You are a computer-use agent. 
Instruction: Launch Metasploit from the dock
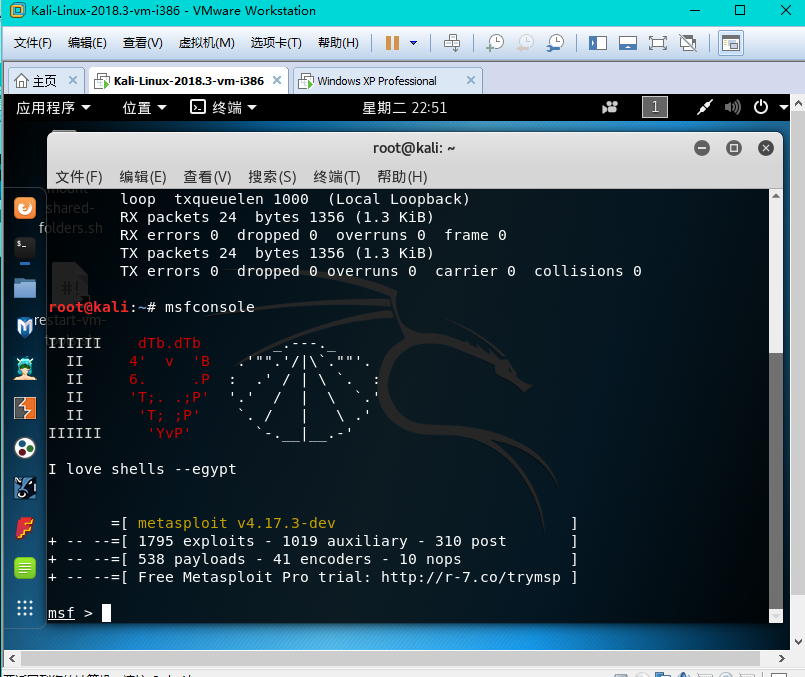tap(25, 327)
